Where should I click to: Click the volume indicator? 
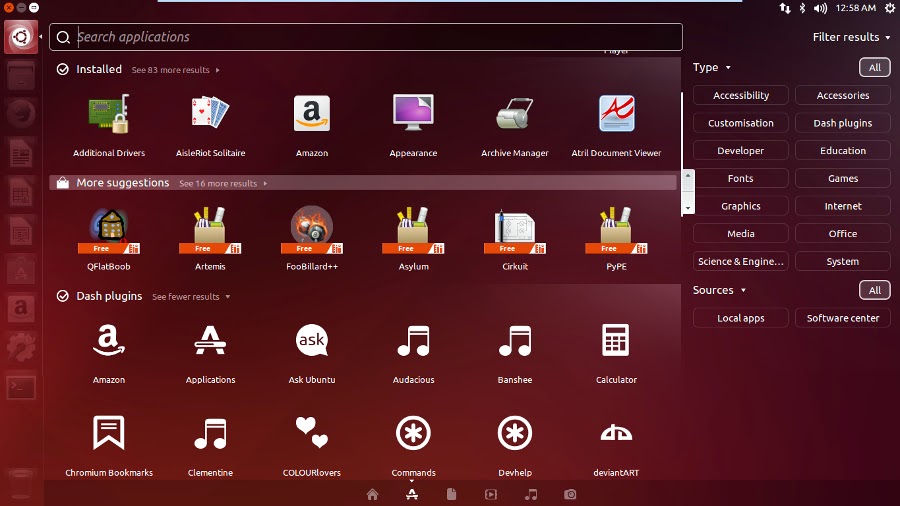click(x=820, y=7)
